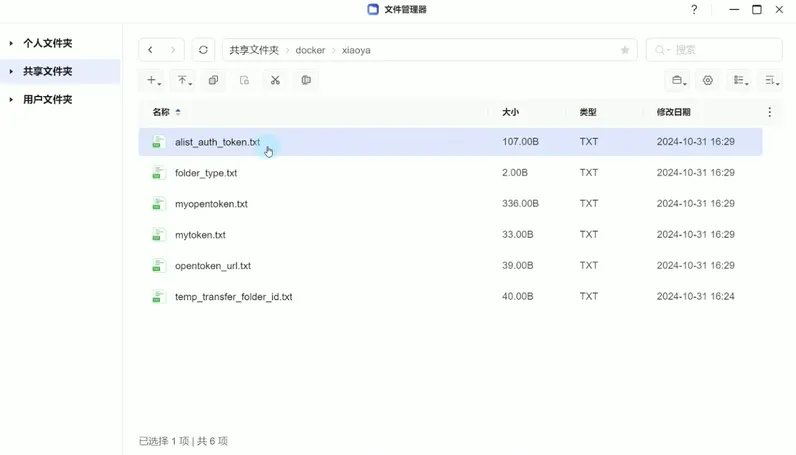This screenshot has width=796, height=455.
Task: Star the current path as favorite
Action: click(x=625, y=50)
